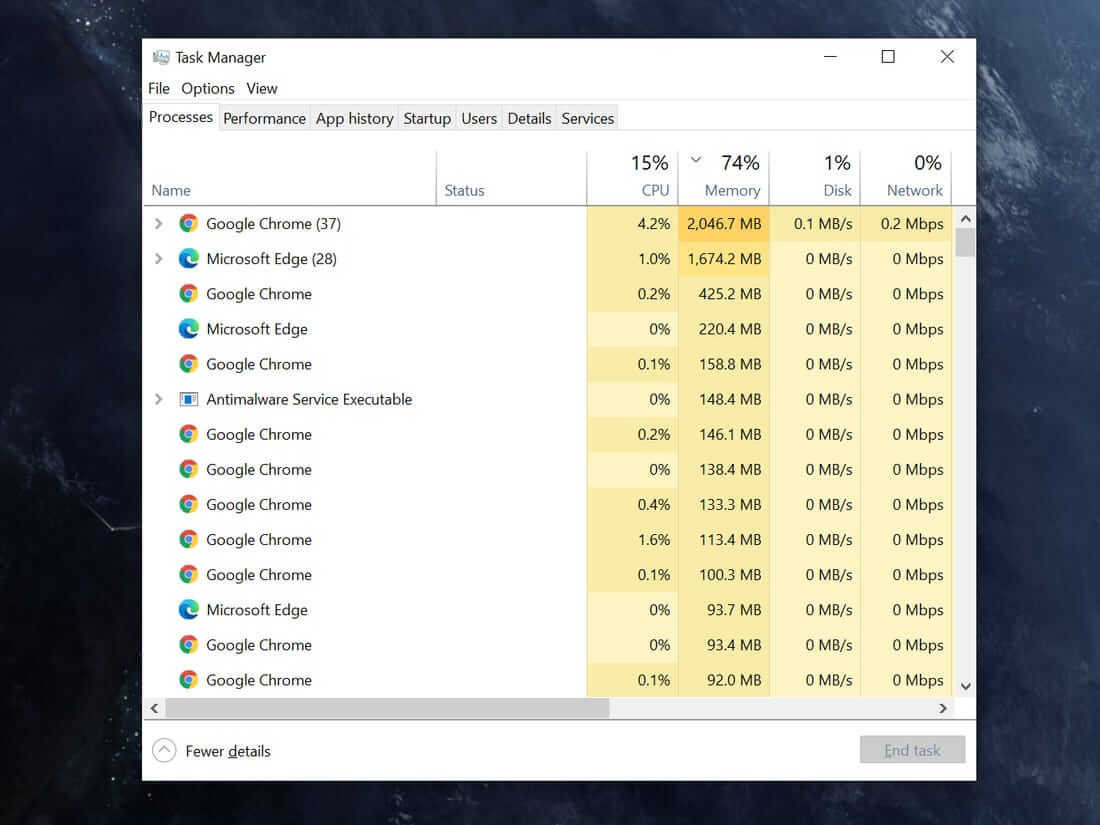Expand the Microsoft Edge (28) process group
This screenshot has height=825, width=1100.
158,258
